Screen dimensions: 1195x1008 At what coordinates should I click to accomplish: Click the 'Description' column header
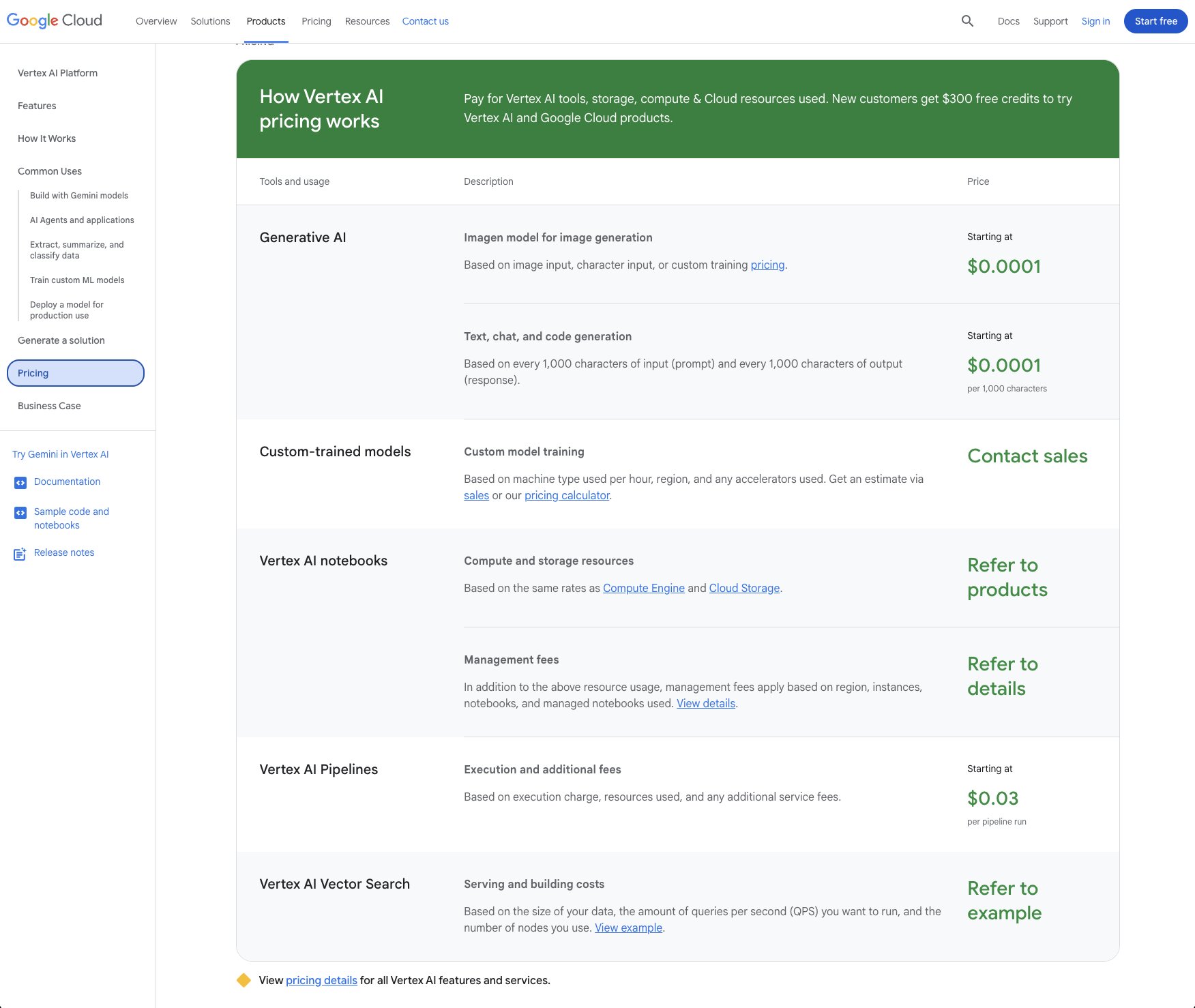488,181
